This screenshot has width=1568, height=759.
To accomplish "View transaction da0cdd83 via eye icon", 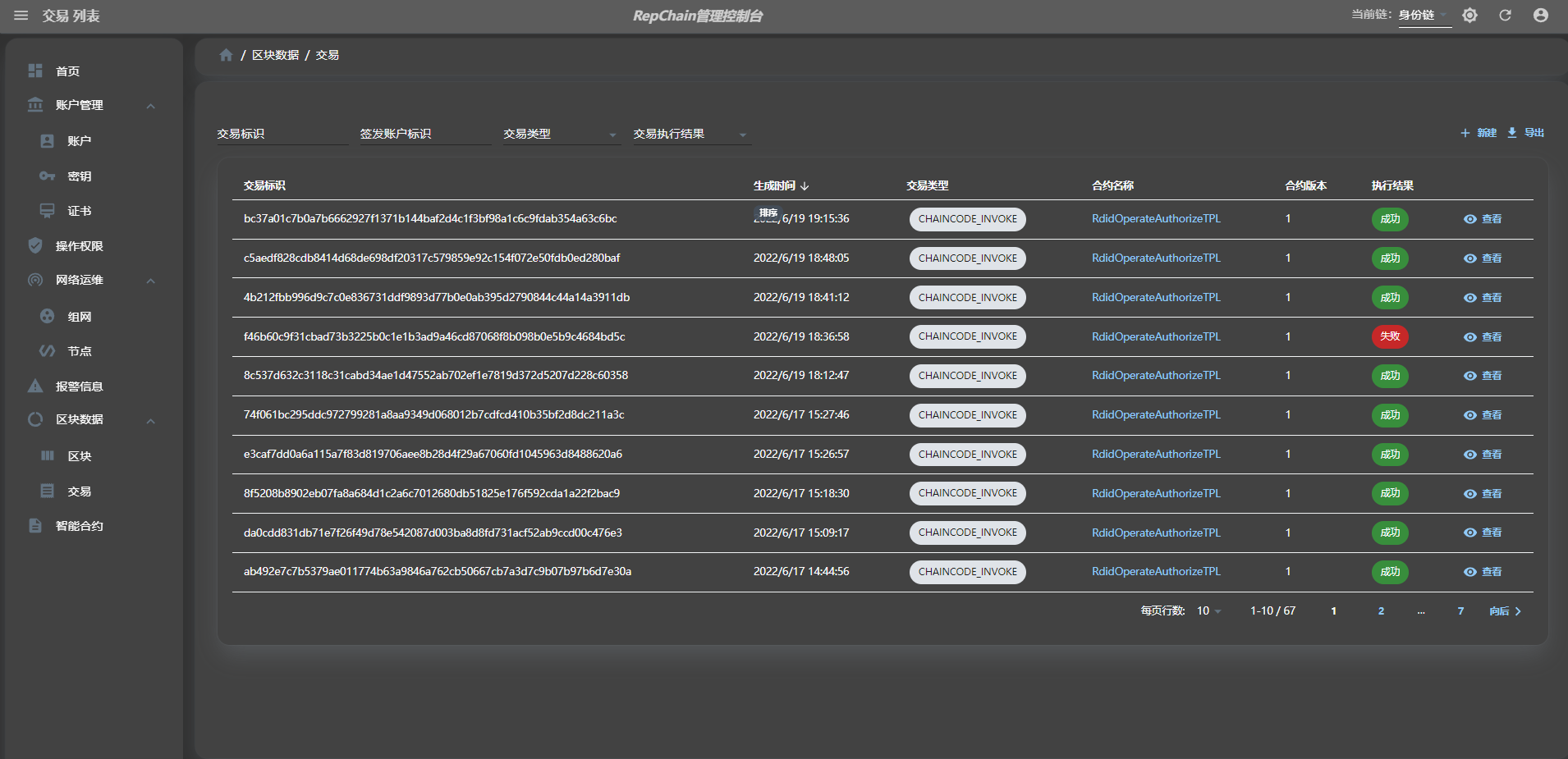I will (1469, 533).
